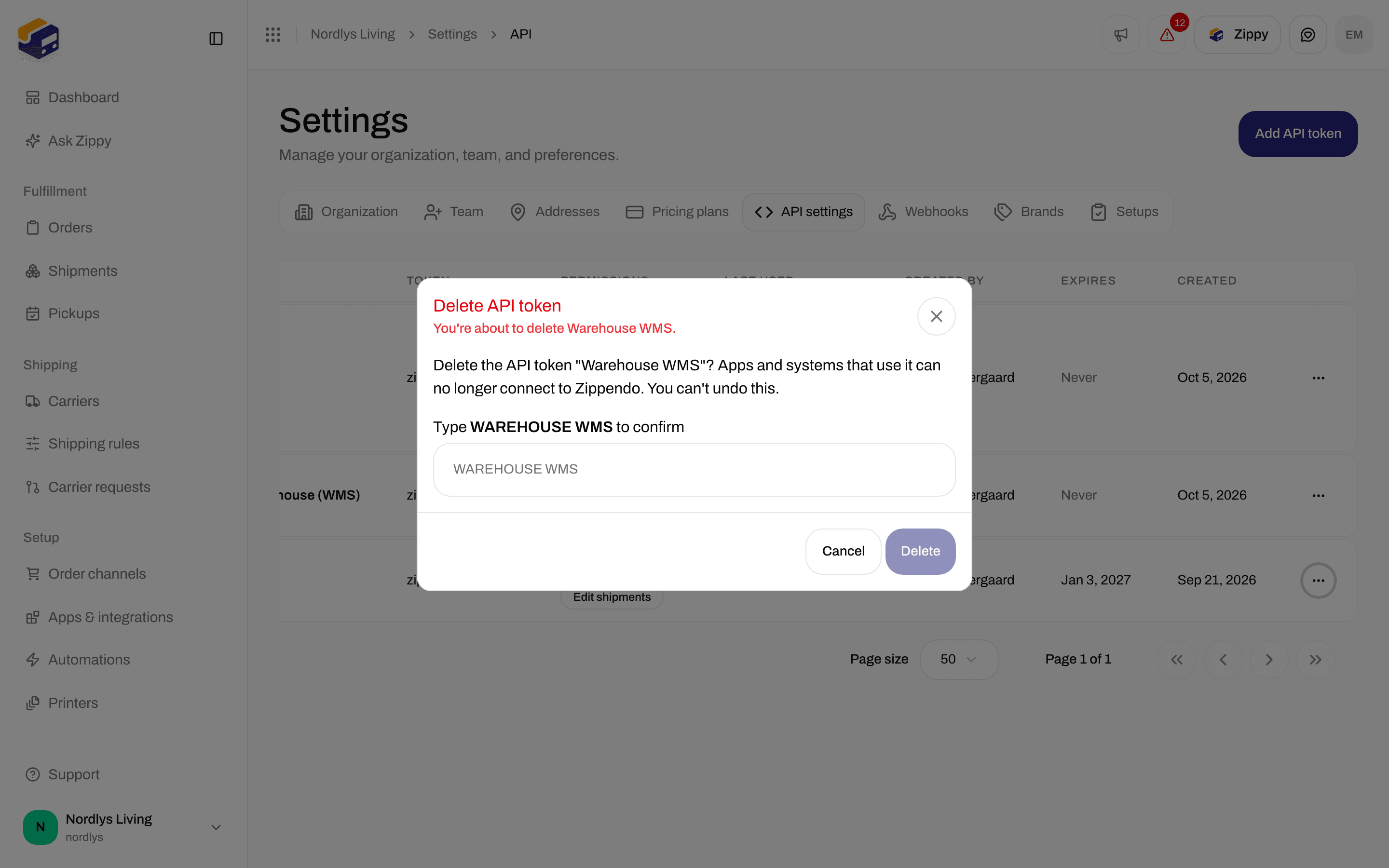Screen dimensions: 1389x868
Task: Switch to the Pricing plans tab
Action: click(677, 212)
